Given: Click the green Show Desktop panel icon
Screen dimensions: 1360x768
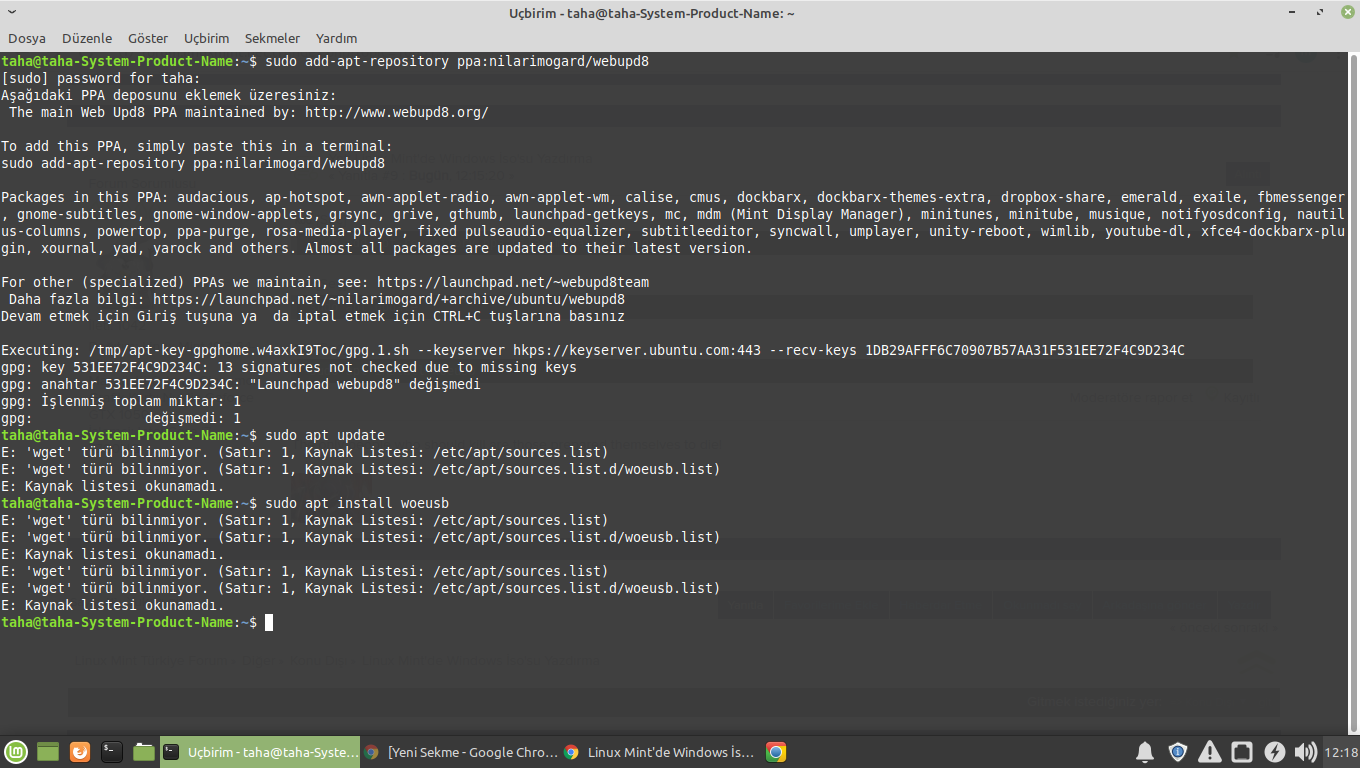Looking at the screenshot, I should tap(48, 752).
